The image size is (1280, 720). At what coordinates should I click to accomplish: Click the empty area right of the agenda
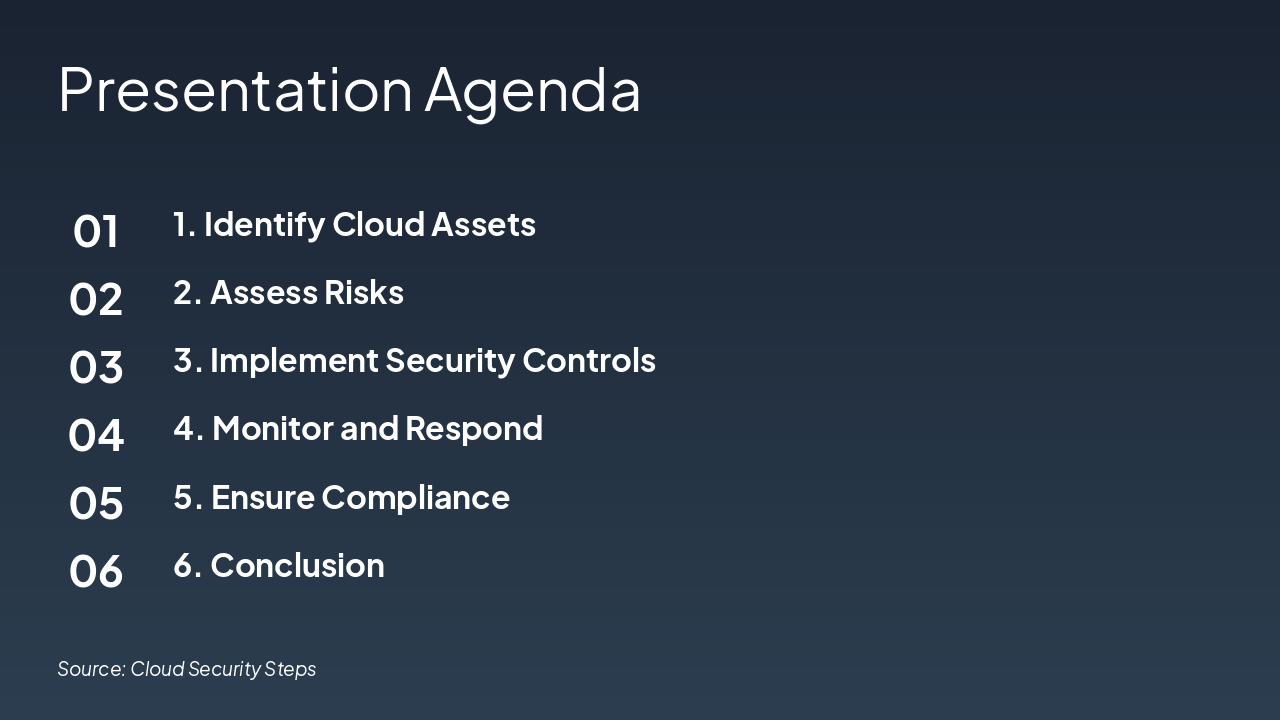click(x=950, y=400)
